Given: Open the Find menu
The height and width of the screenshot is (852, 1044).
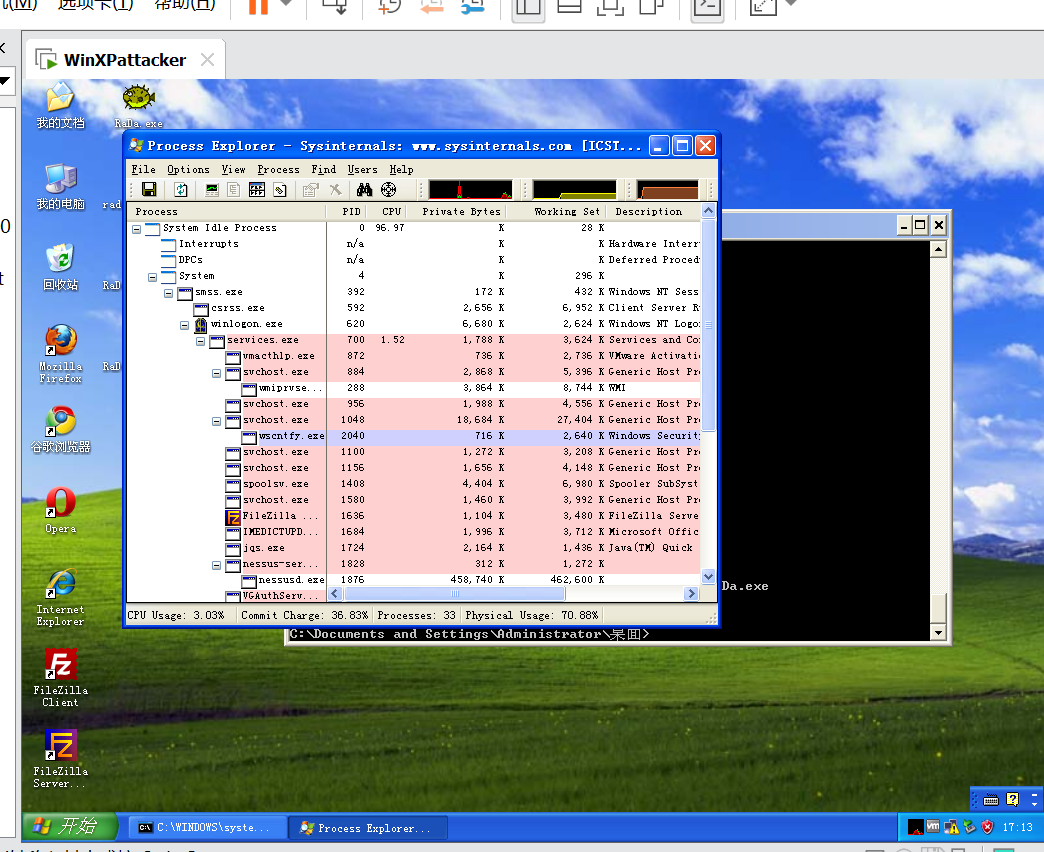Looking at the screenshot, I should pyautogui.click(x=324, y=170).
